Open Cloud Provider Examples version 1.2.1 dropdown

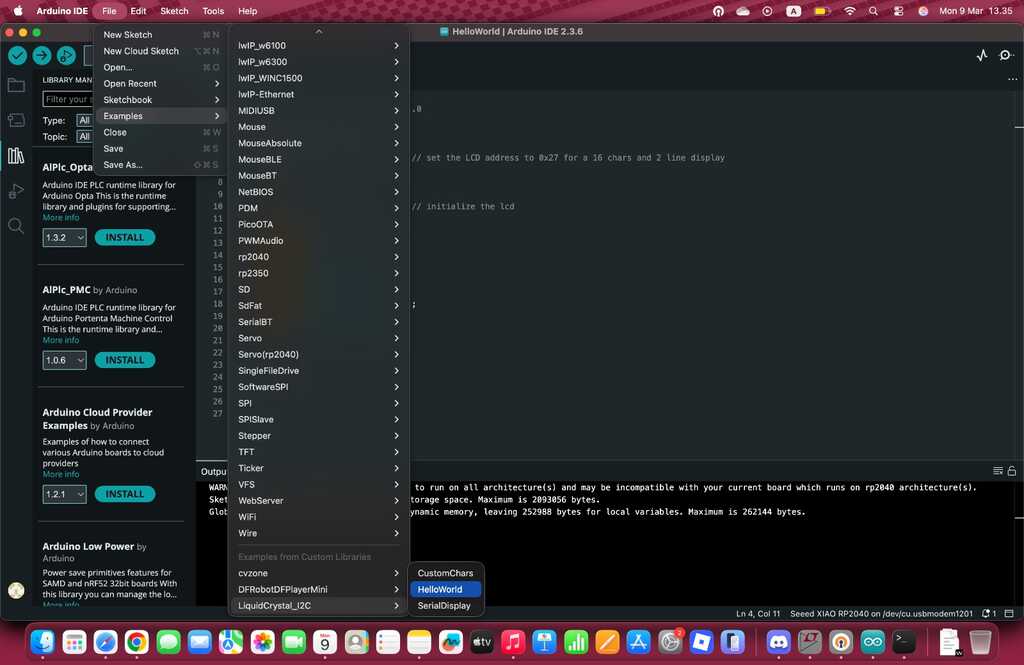coord(65,495)
